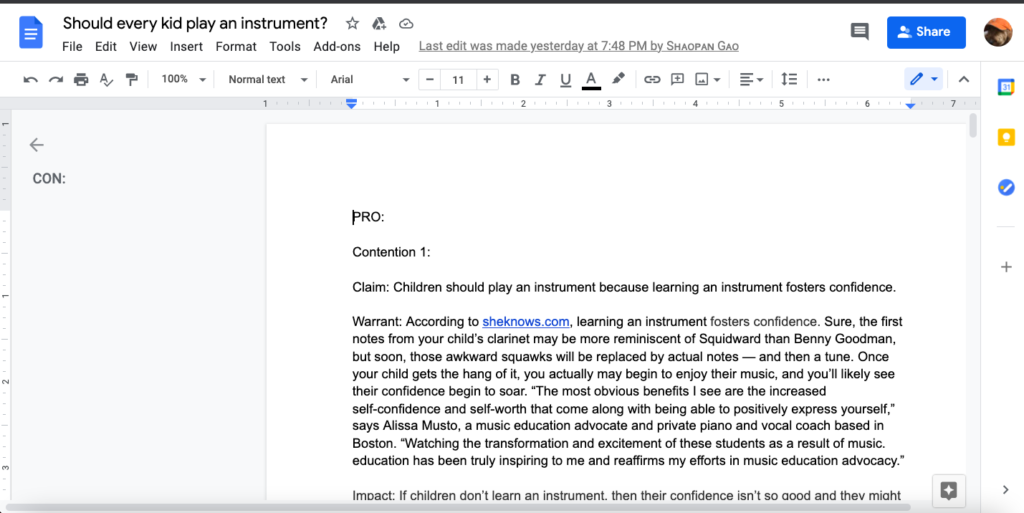This screenshot has width=1024, height=513.
Task: Open the last edit history link
Action: 579,46
